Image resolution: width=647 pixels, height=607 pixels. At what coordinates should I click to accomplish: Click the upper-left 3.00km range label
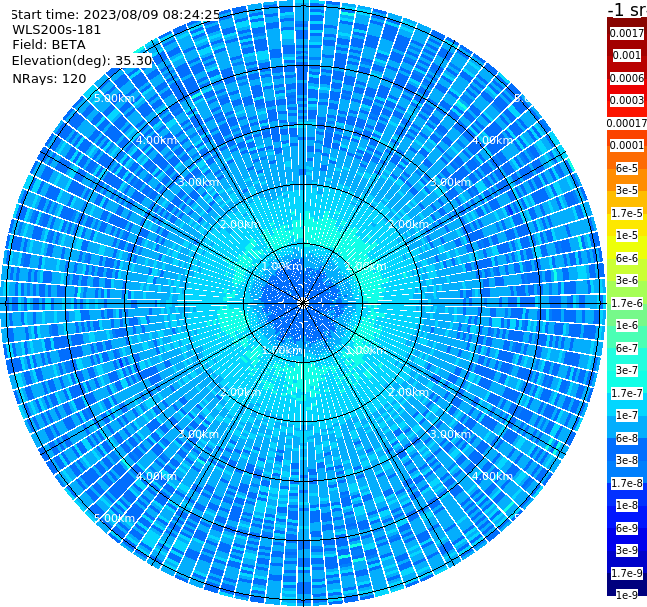tap(198, 182)
